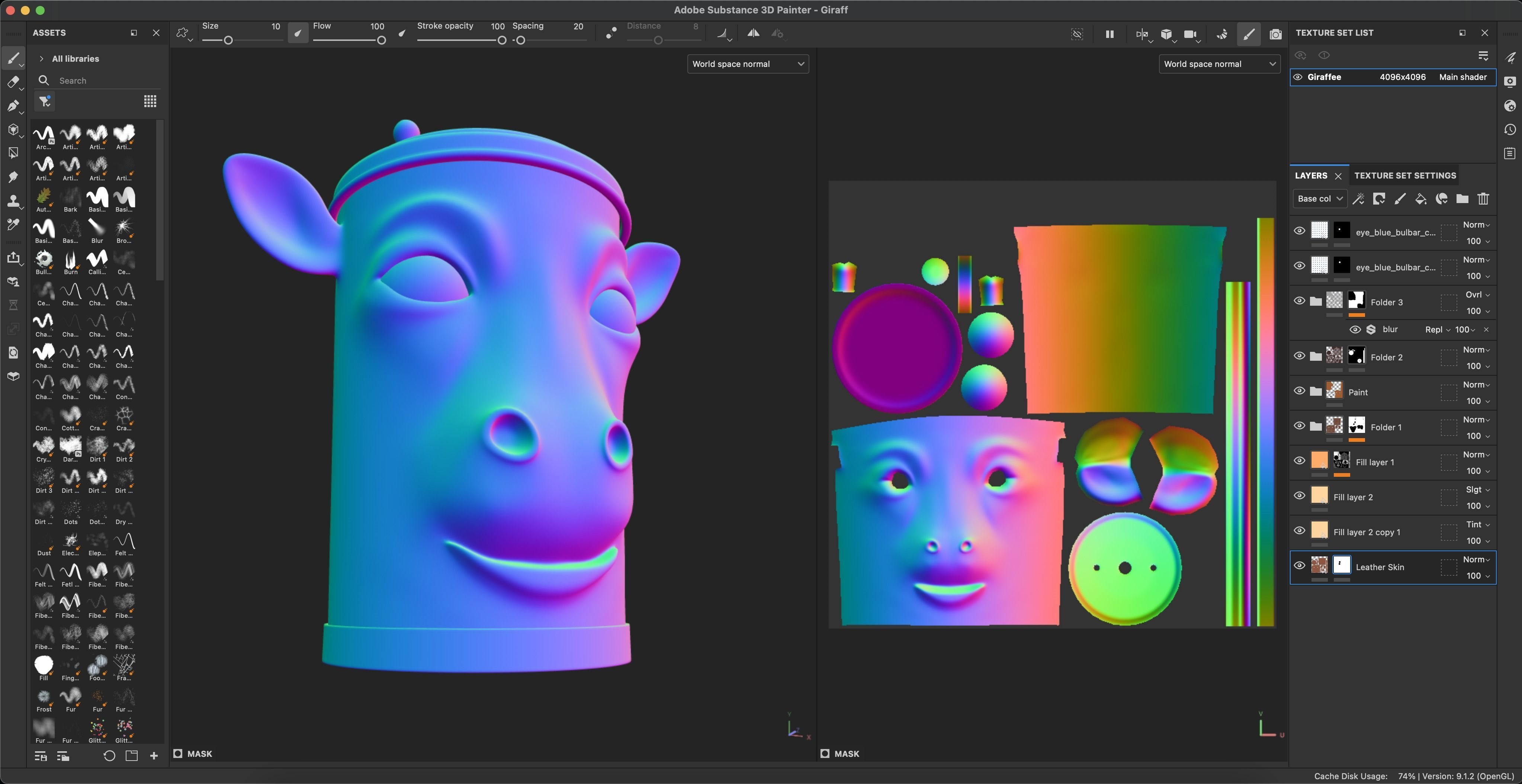
Task: Hide the Leather Skin layer
Action: pos(1299,566)
